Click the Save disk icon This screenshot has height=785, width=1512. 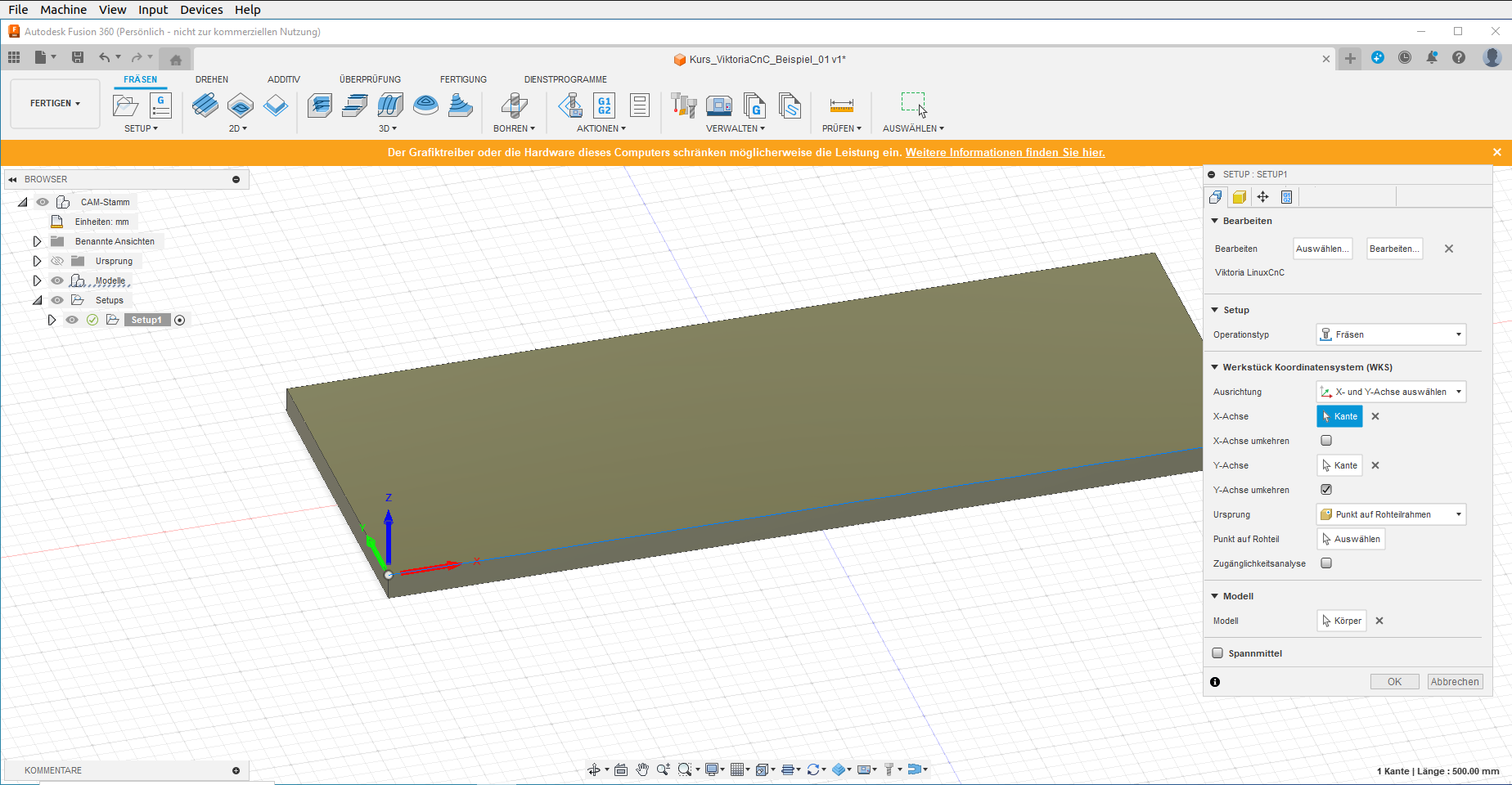click(78, 57)
